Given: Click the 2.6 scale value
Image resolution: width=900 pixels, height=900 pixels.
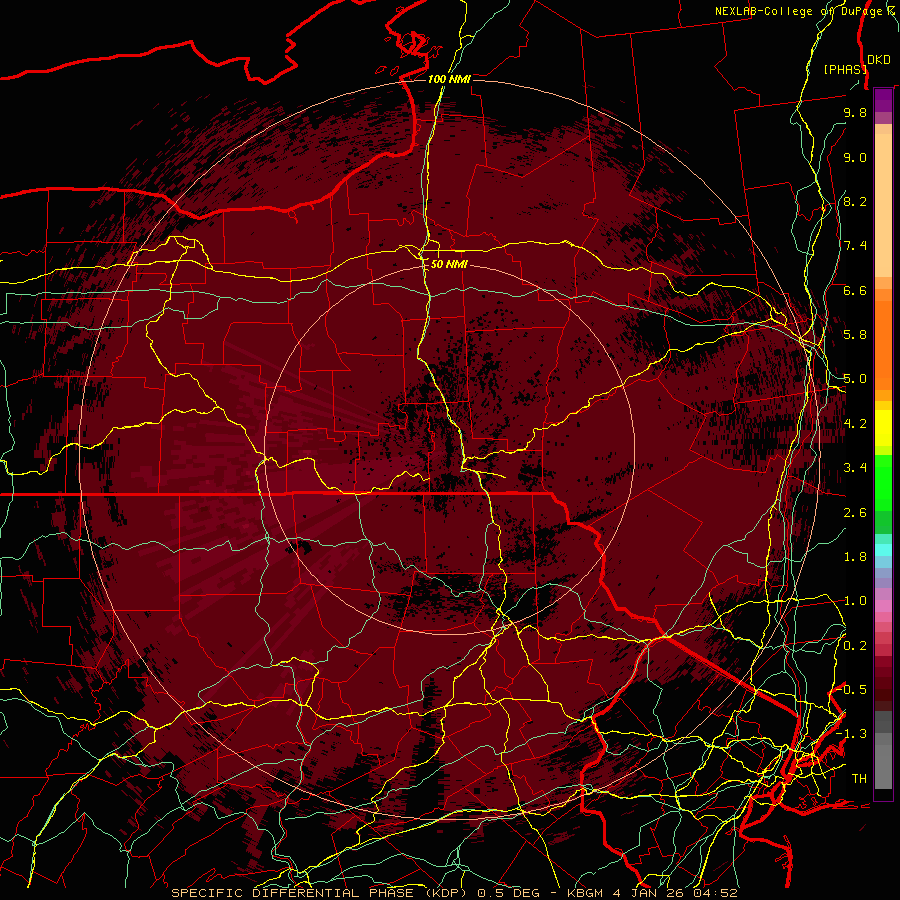Looking at the screenshot, I should pos(855,513).
